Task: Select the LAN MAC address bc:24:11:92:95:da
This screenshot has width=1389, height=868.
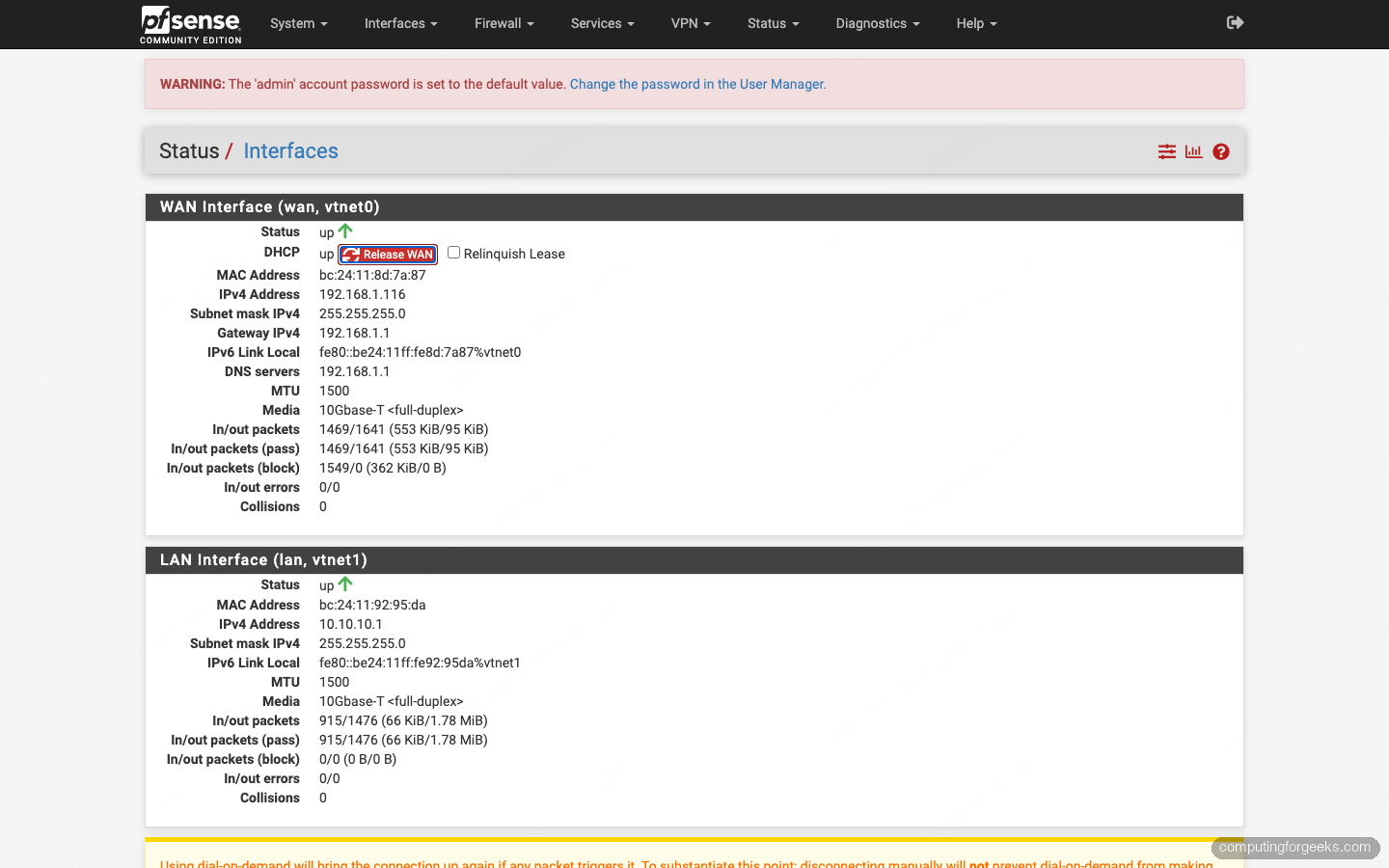Action: pos(372,605)
